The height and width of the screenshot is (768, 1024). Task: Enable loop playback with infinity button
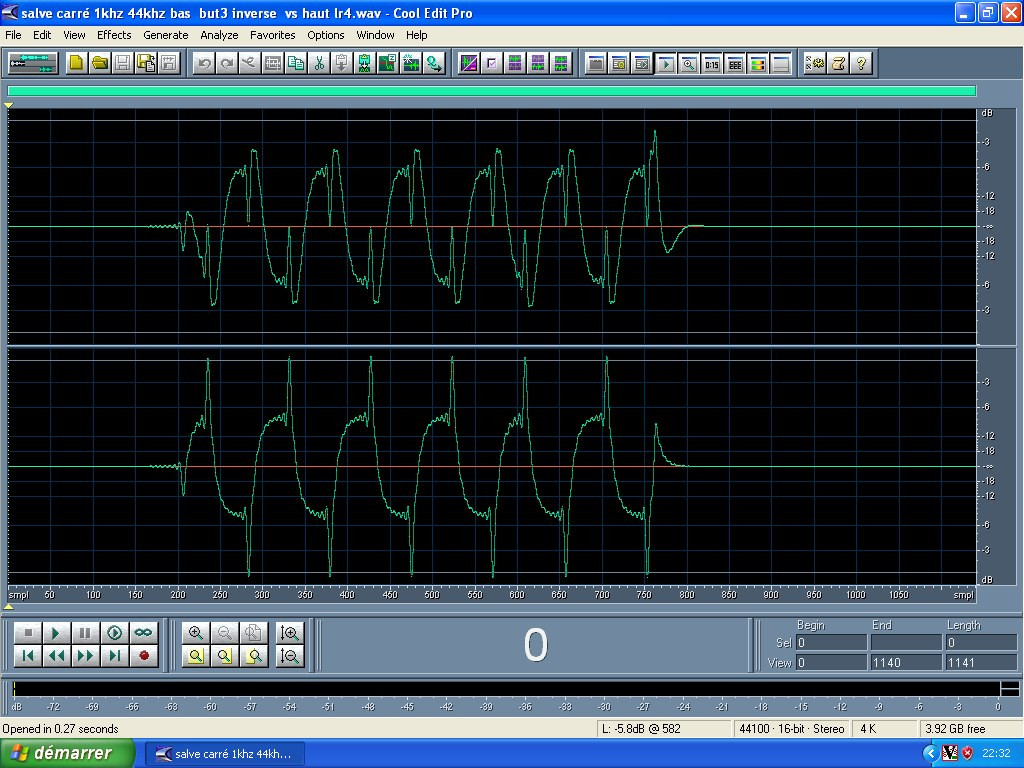point(144,633)
